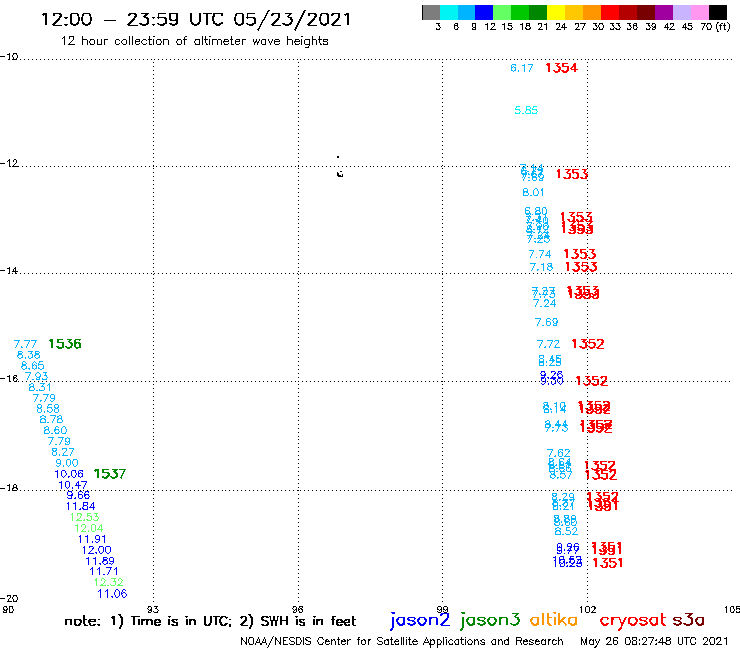Select the bright red legend swatch
740x650 pixels.
tap(609, 12)
